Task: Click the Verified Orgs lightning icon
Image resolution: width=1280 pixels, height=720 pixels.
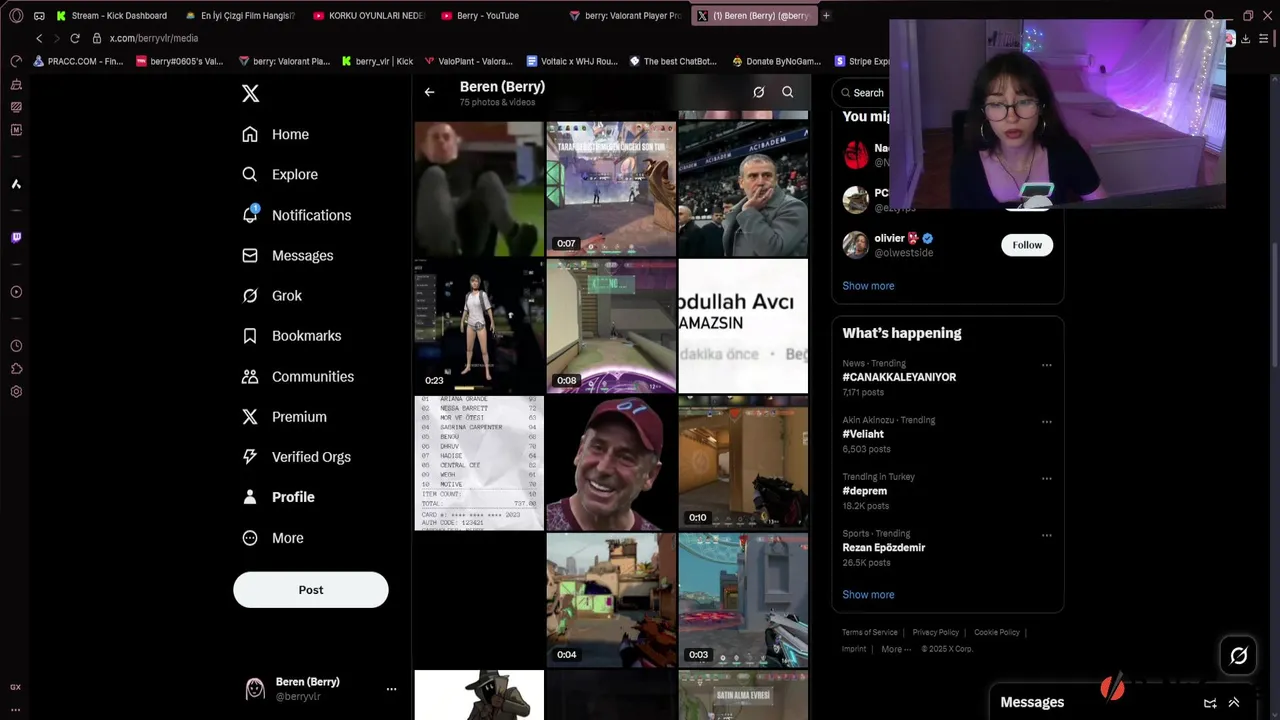Action: (250, 457)
